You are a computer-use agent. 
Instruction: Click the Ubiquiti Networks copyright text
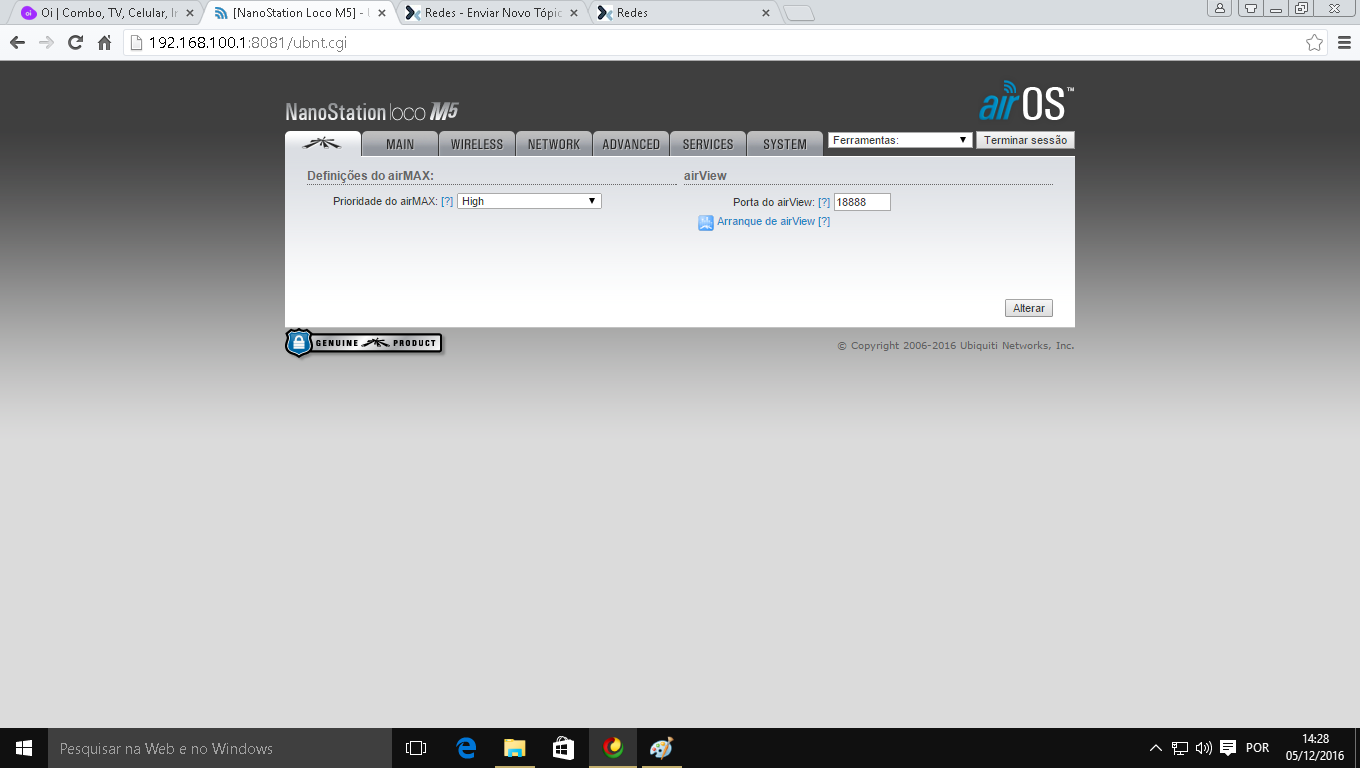coord(956,346)
